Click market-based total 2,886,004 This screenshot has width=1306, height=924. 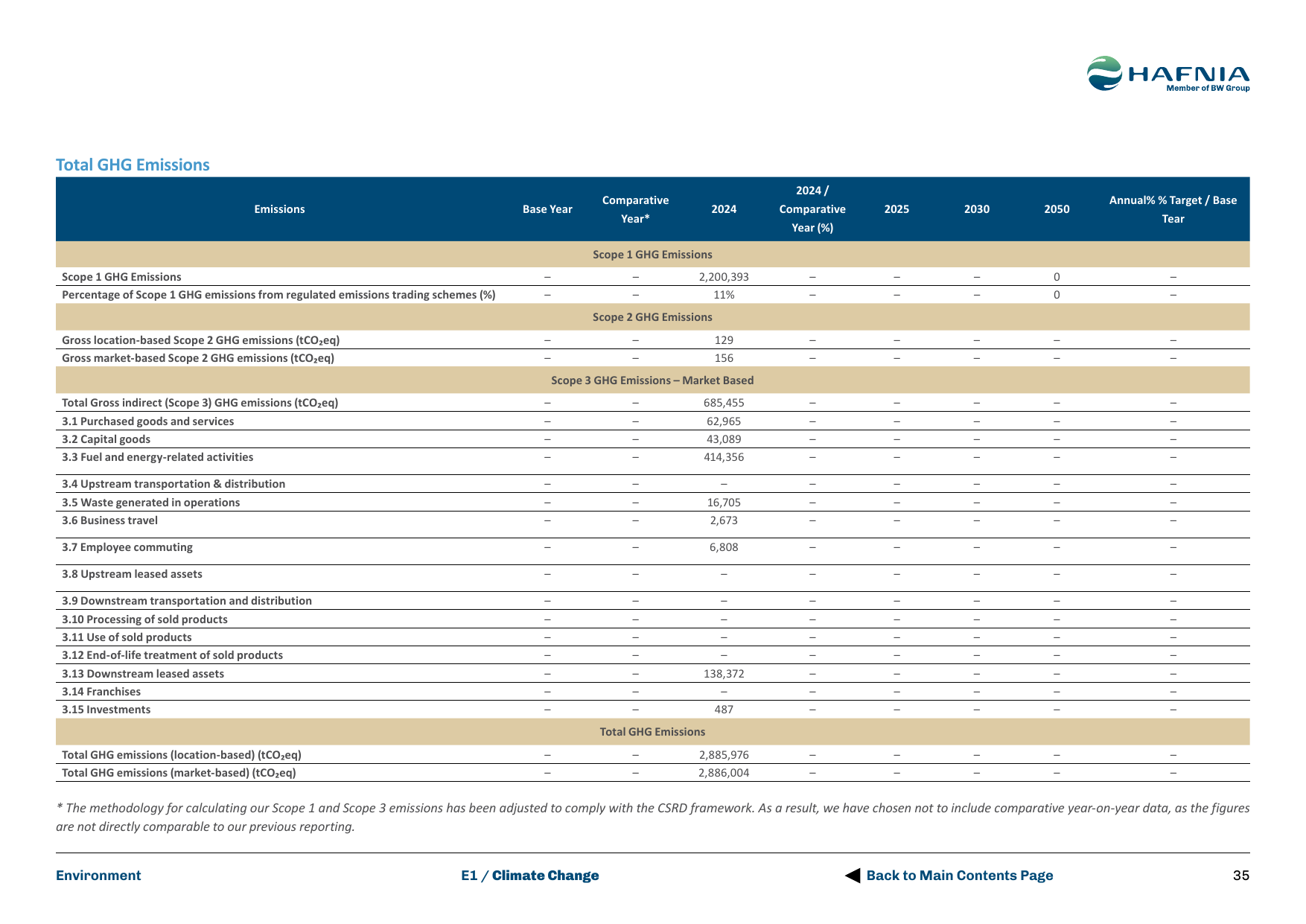pyautogui.click(x=724, y=773)
